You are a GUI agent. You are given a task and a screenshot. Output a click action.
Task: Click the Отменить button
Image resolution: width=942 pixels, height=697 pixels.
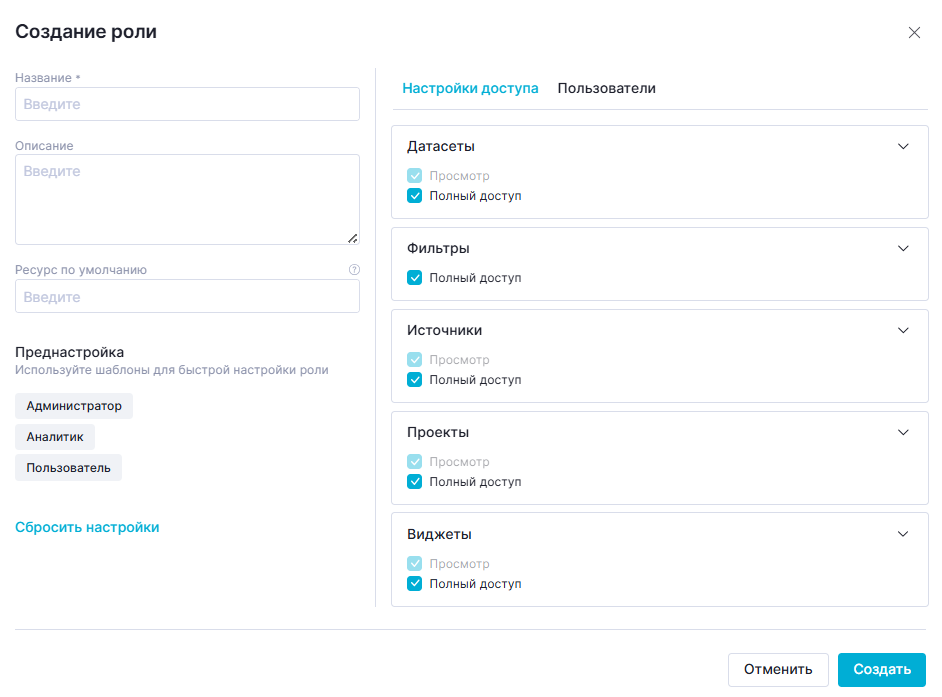[778, 670]
